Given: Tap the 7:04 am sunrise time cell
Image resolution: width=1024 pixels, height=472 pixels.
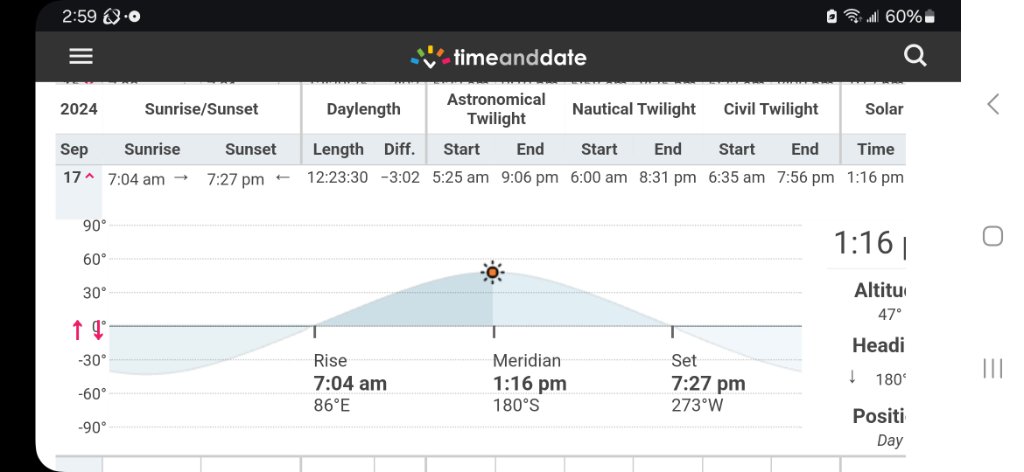Looking at the screenshot, I should coord(136,179).
